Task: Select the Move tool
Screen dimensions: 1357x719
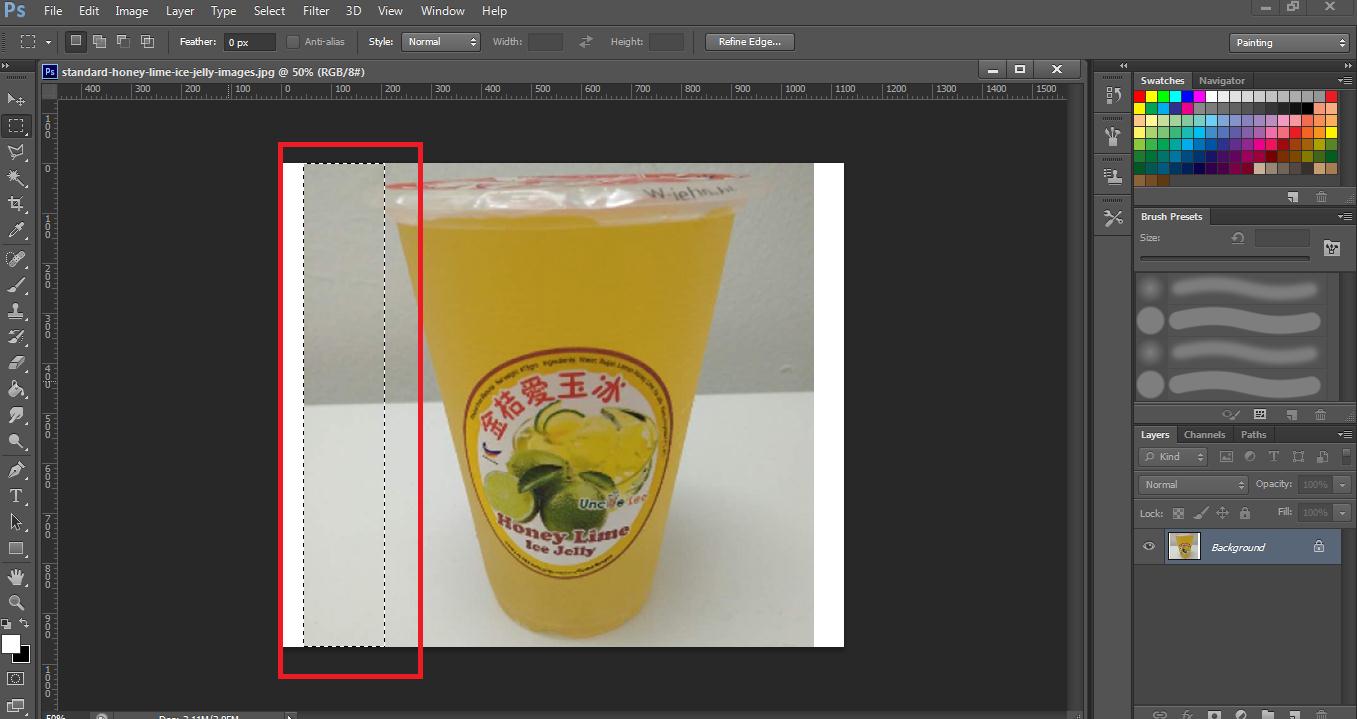Action: coord(16,99)
